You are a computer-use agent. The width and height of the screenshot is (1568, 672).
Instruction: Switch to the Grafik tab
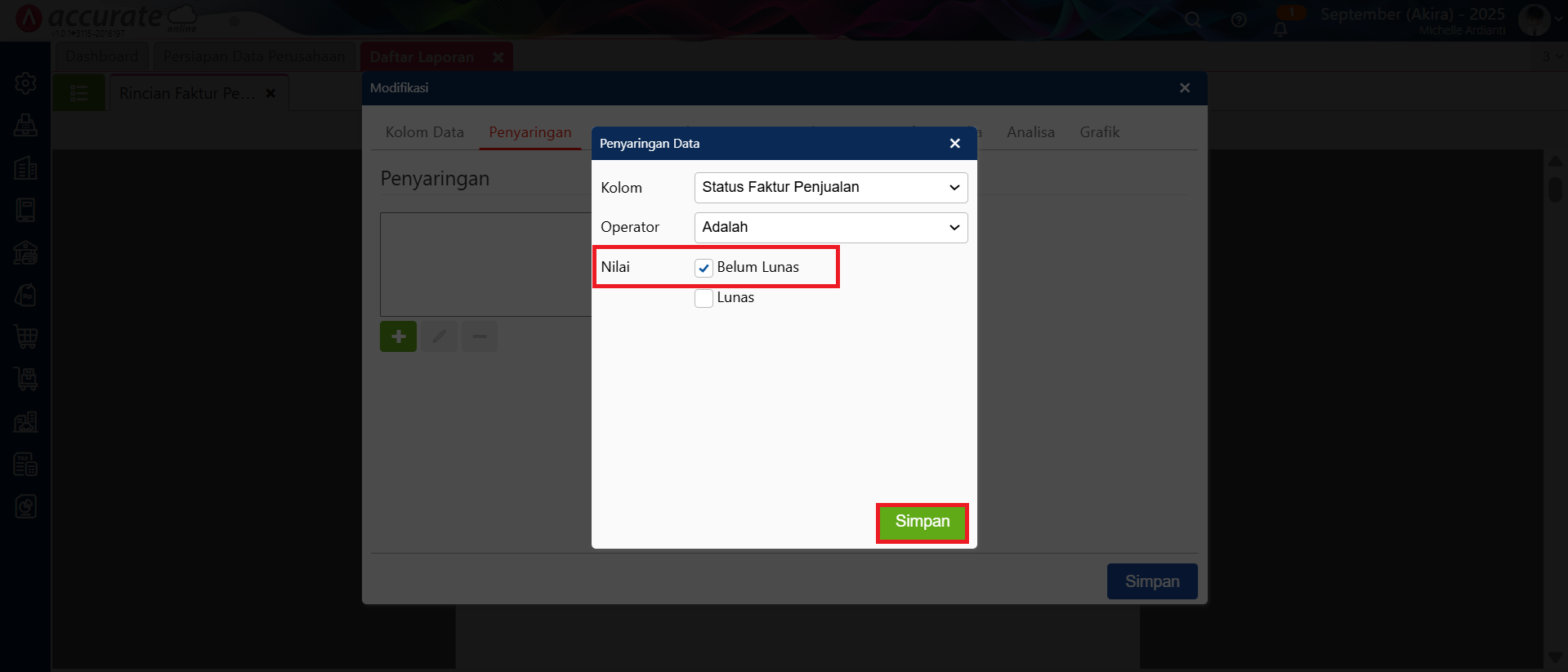click(x=1099, y=132)
